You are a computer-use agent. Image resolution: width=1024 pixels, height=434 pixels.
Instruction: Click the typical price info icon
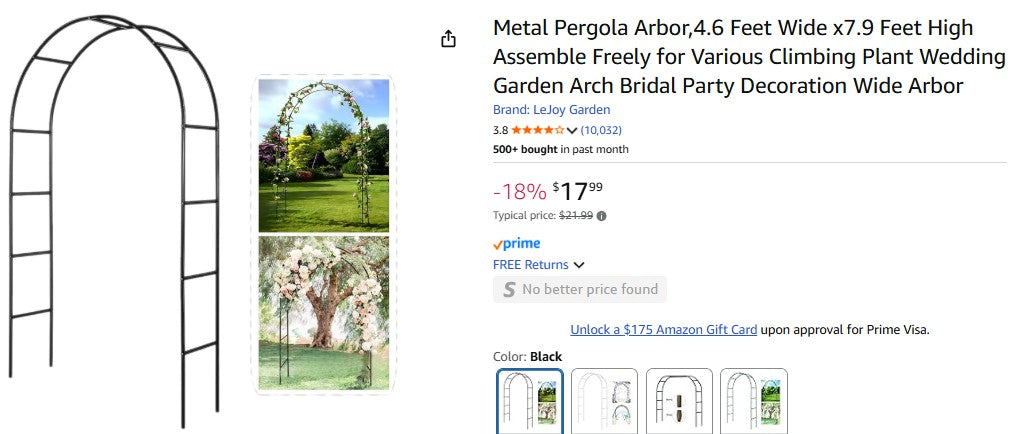coord(601,215)
